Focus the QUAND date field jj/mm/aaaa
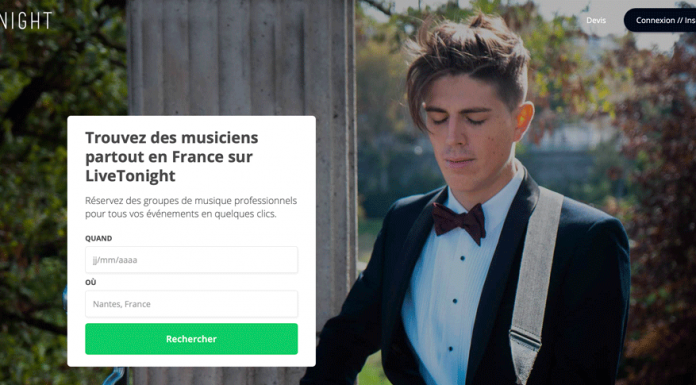Screen dimensions: 696x385 tap(191, 260)
